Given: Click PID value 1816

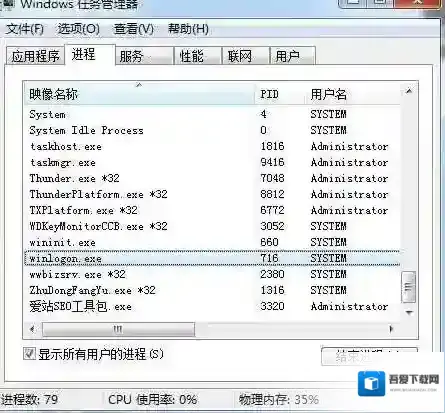Looking at the screenshot, I should tap(272, 146).
